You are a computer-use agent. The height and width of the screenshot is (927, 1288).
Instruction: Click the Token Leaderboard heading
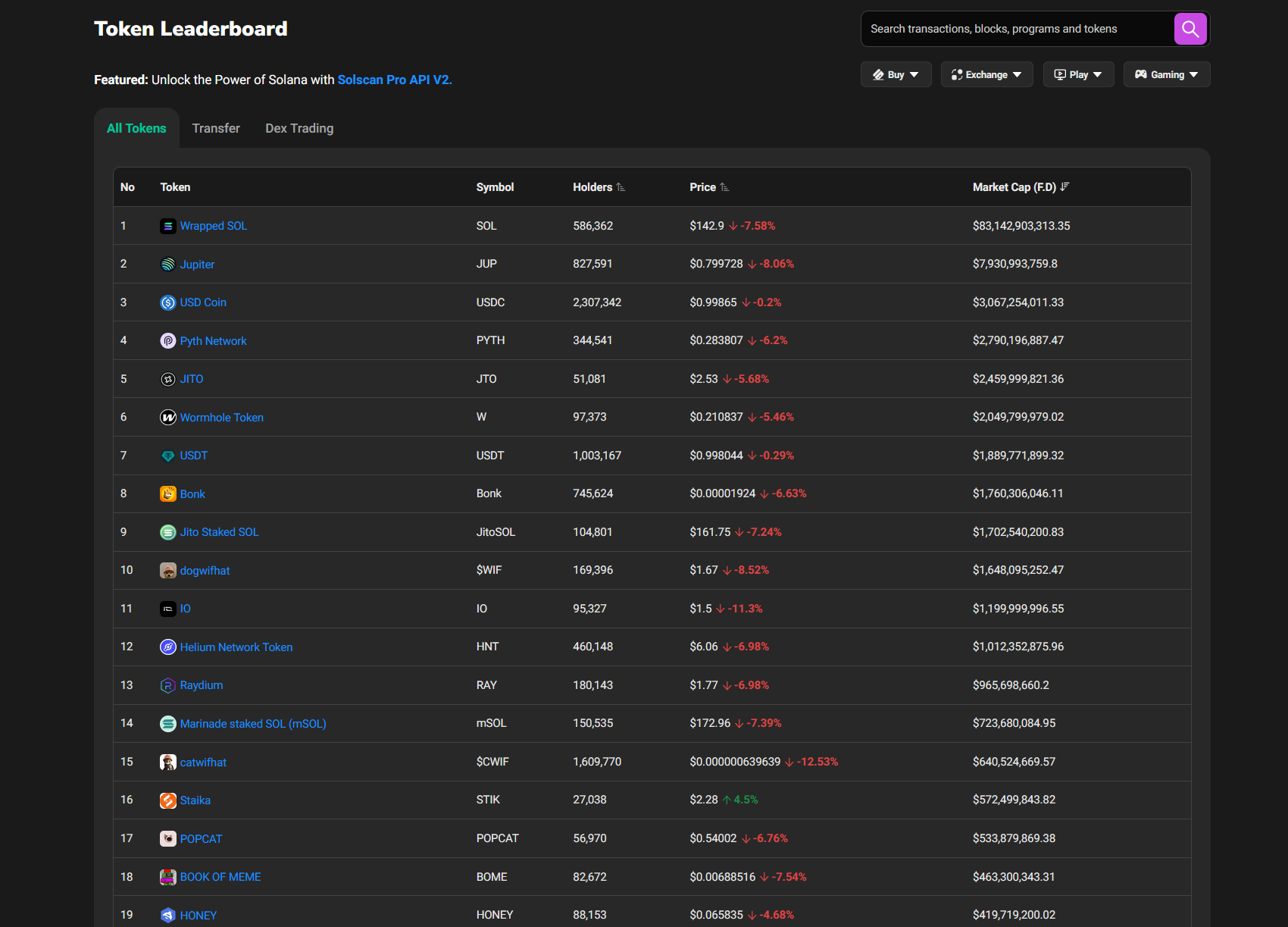click(191, 29)
